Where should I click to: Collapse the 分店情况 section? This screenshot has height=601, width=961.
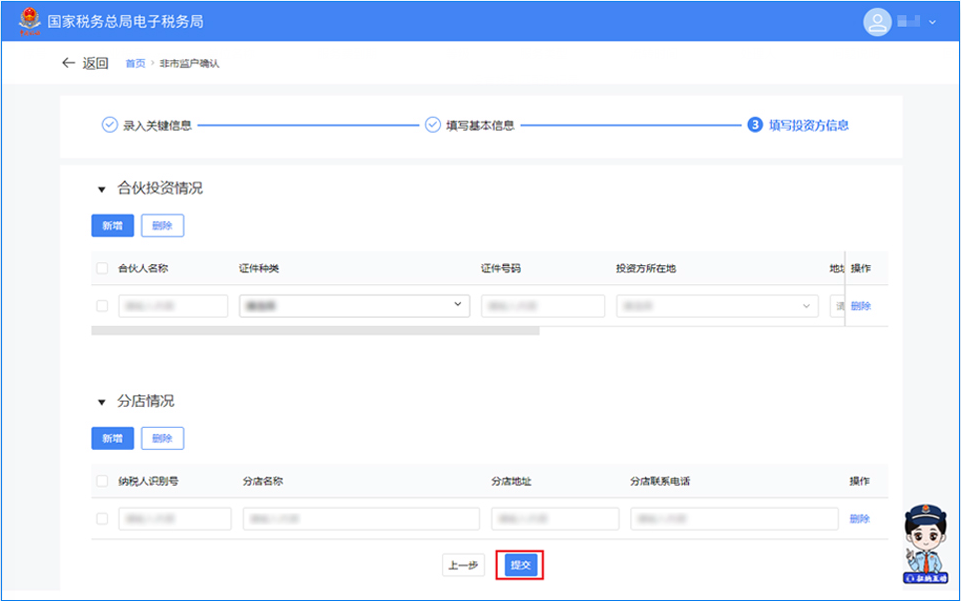[x=101, y=402]
